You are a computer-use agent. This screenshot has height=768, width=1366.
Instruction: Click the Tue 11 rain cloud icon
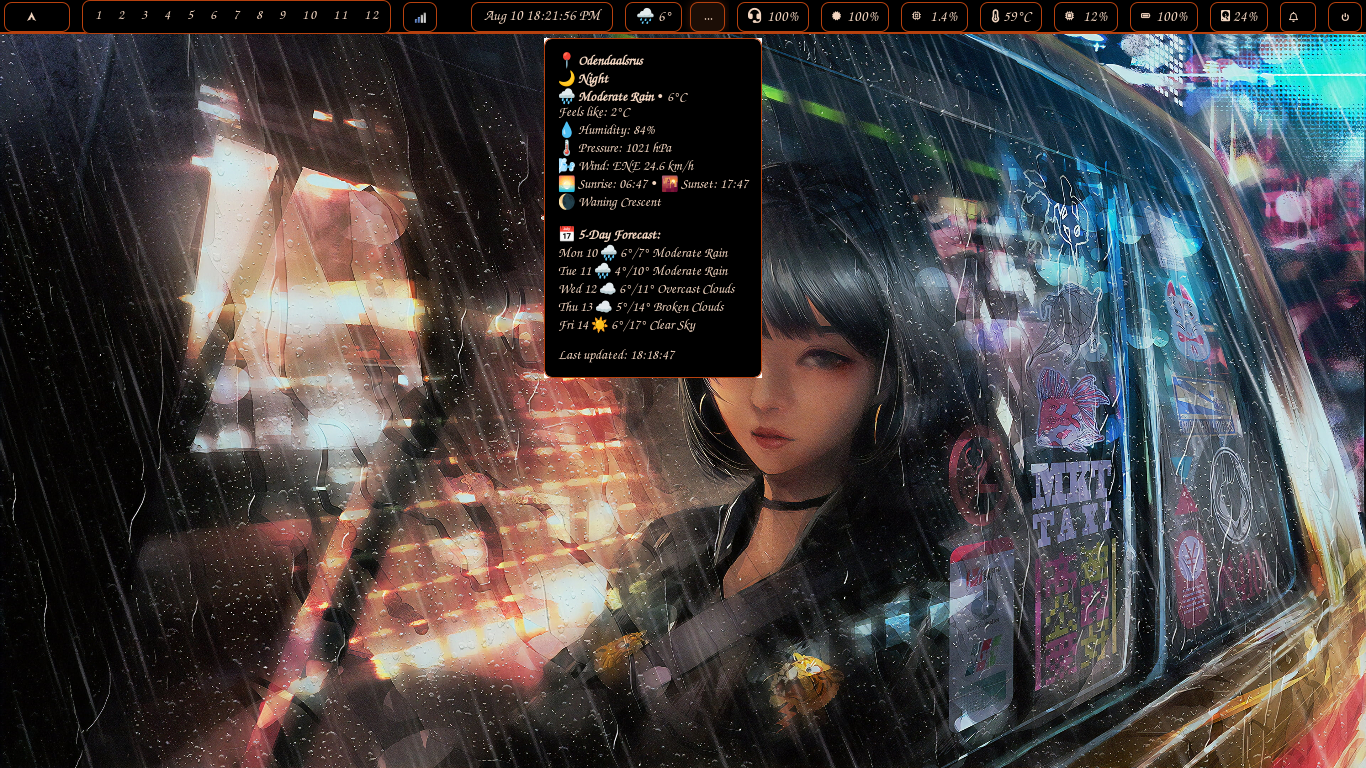click(603, 271)
